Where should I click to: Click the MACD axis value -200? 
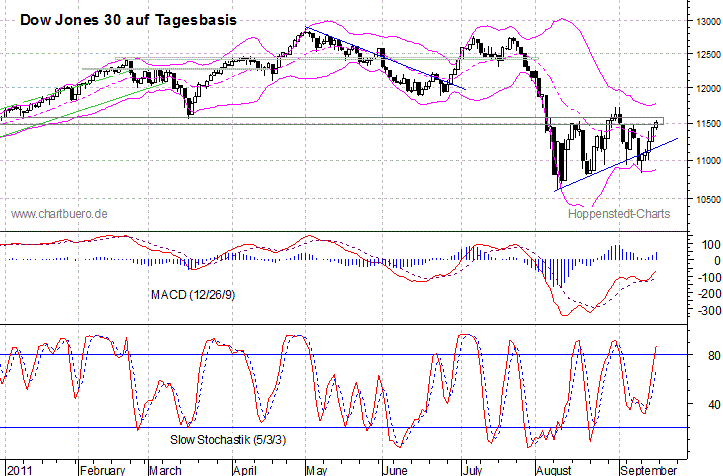709,294
